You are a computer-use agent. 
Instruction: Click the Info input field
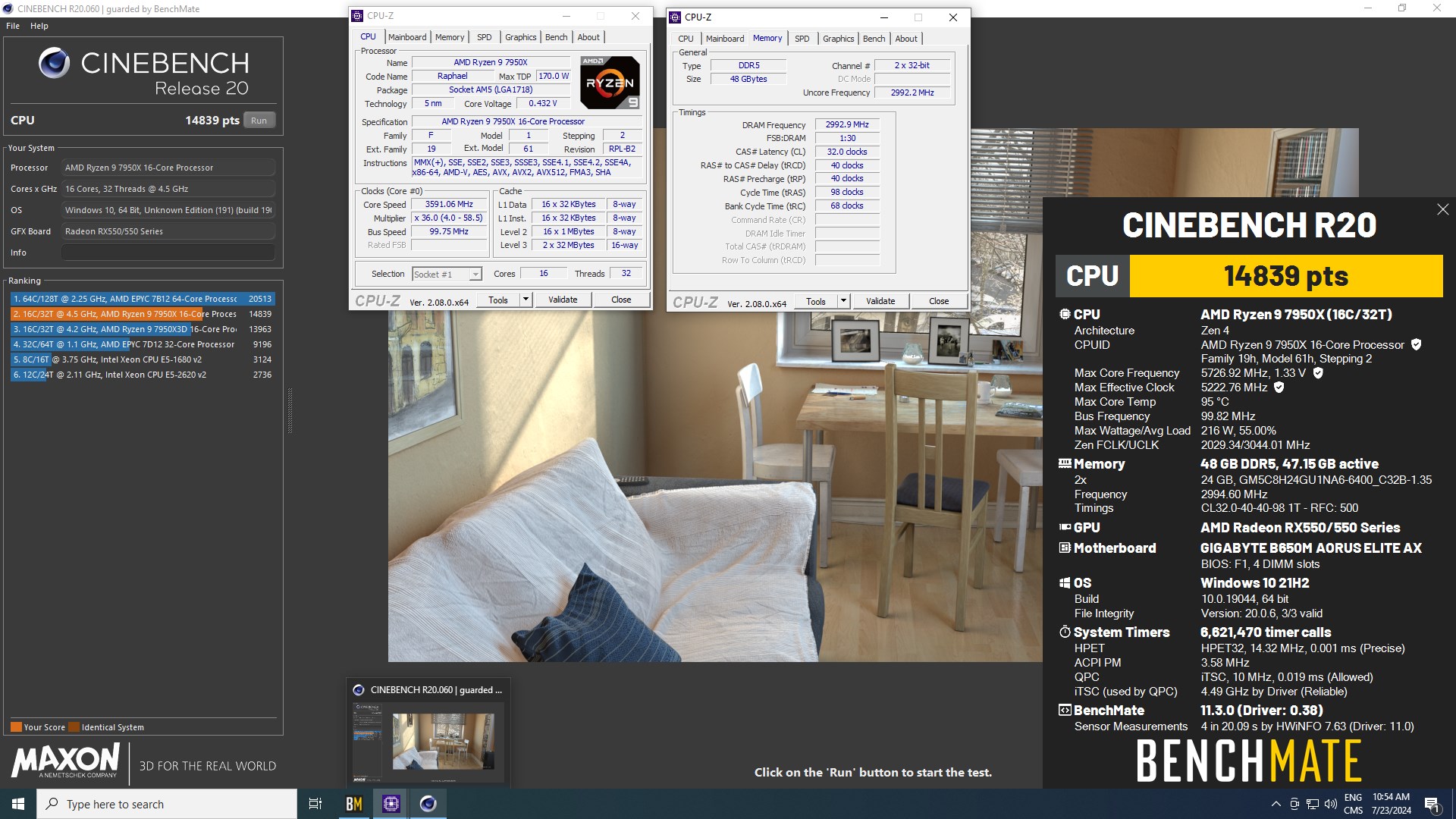[168, 253]
